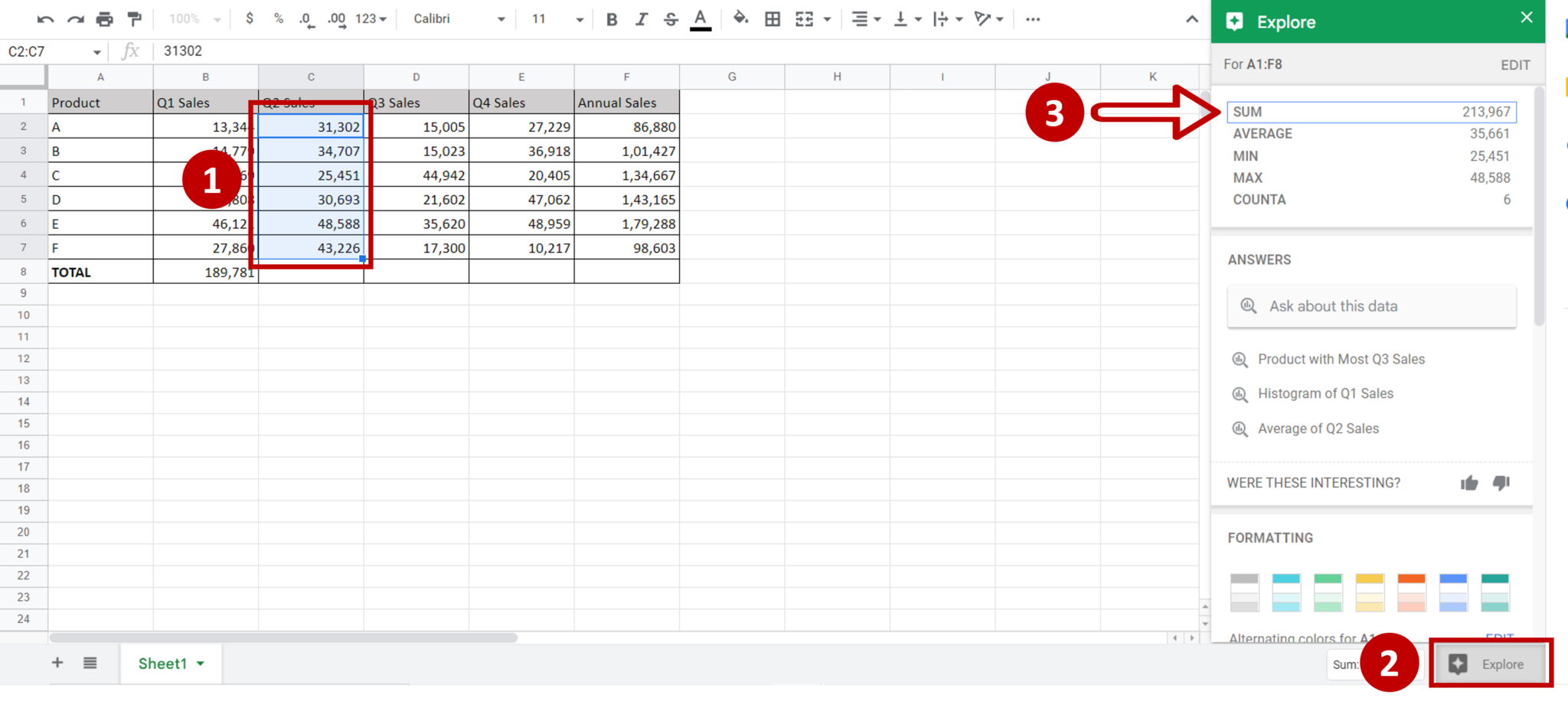
Task: Apply strikethrough formatting
Action: point(670,19)
